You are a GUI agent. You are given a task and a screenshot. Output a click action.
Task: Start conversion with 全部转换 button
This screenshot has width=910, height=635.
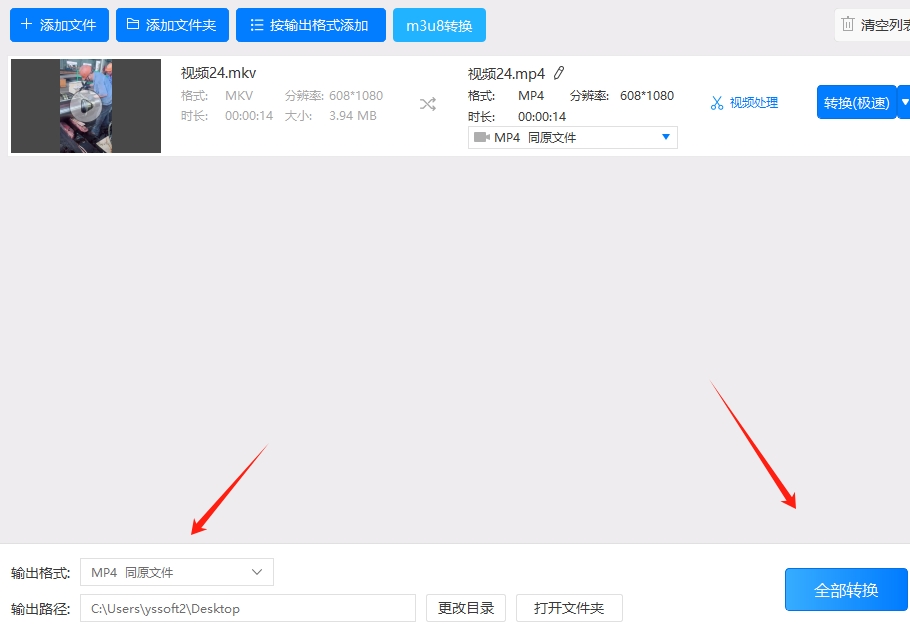click(846, 590)
